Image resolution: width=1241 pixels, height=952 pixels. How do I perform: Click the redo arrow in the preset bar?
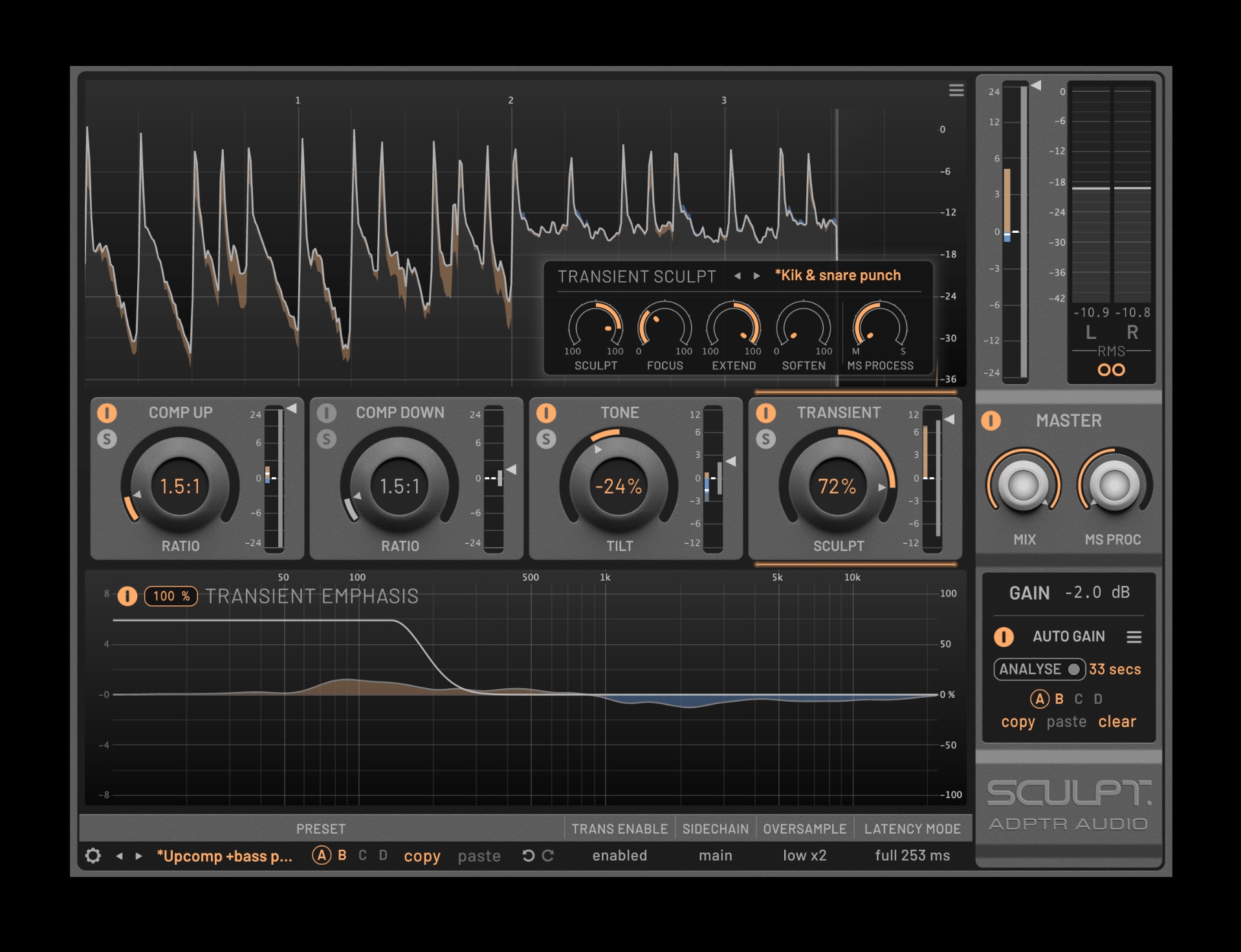pyautogui.click(x=548, y=856)
